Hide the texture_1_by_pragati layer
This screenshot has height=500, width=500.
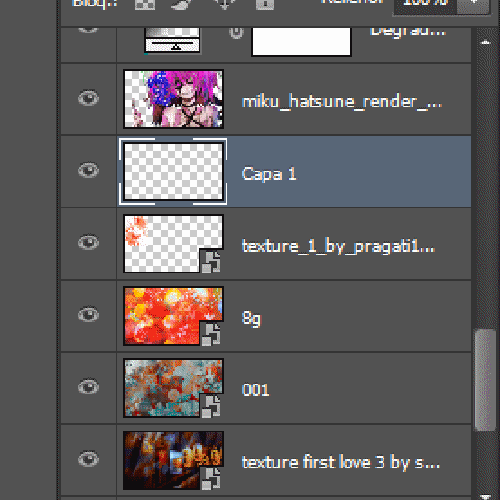tap(88, 242)
